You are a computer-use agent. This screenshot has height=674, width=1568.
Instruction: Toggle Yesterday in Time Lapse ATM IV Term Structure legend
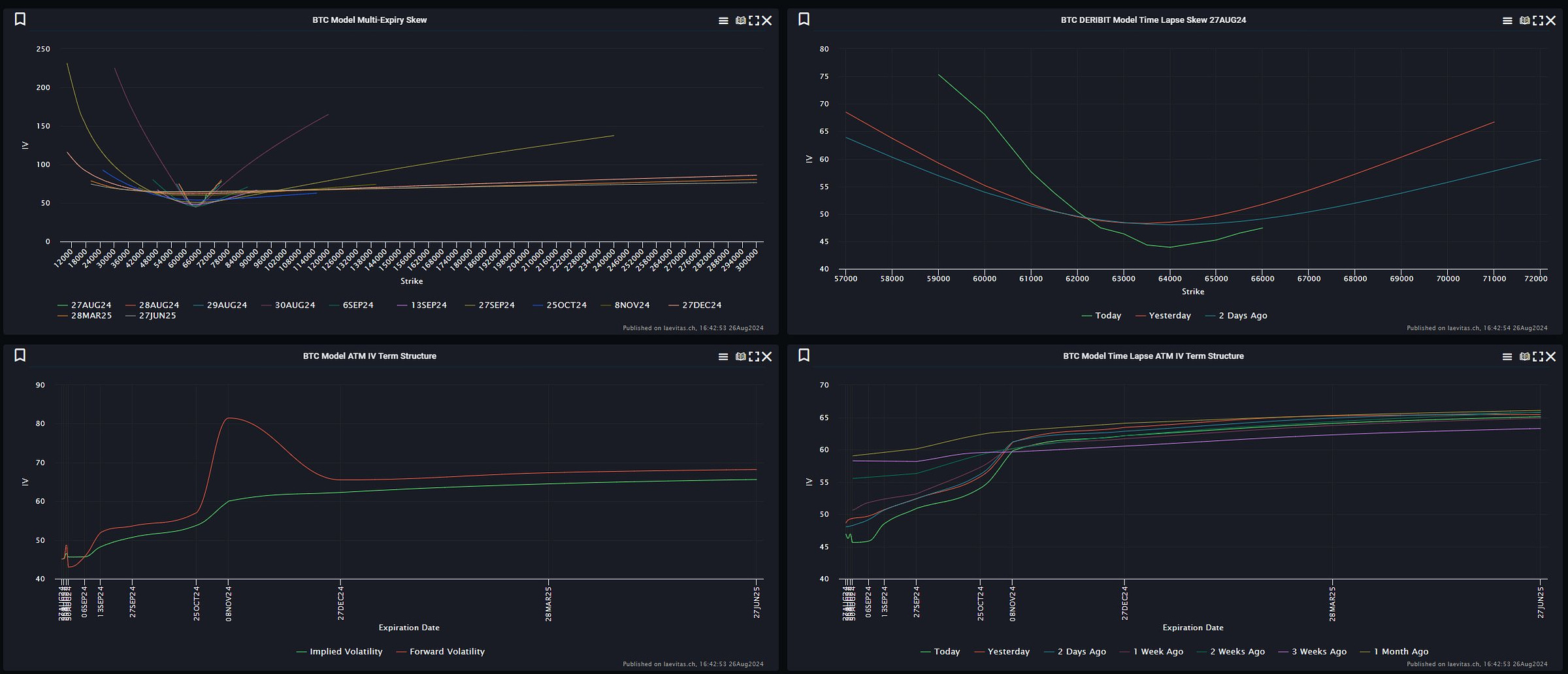(x=1002, y=651)
